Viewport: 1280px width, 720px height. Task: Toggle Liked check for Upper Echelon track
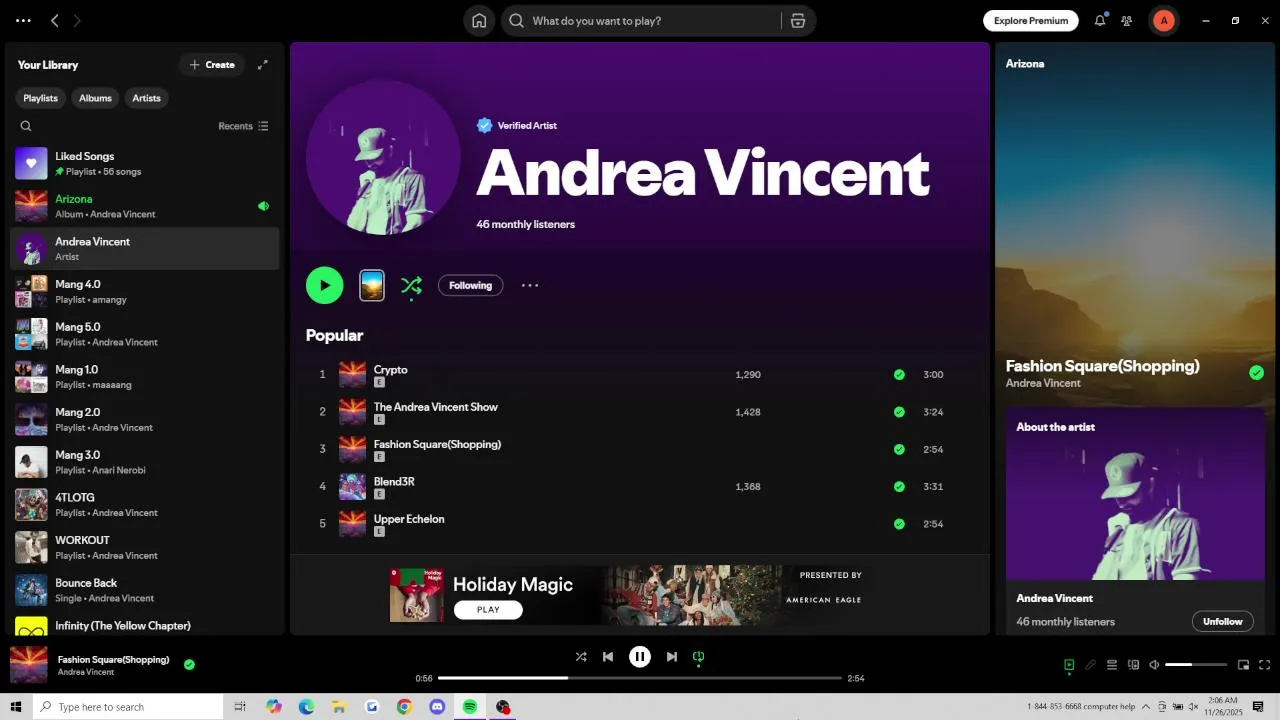[x=899, y=524]
